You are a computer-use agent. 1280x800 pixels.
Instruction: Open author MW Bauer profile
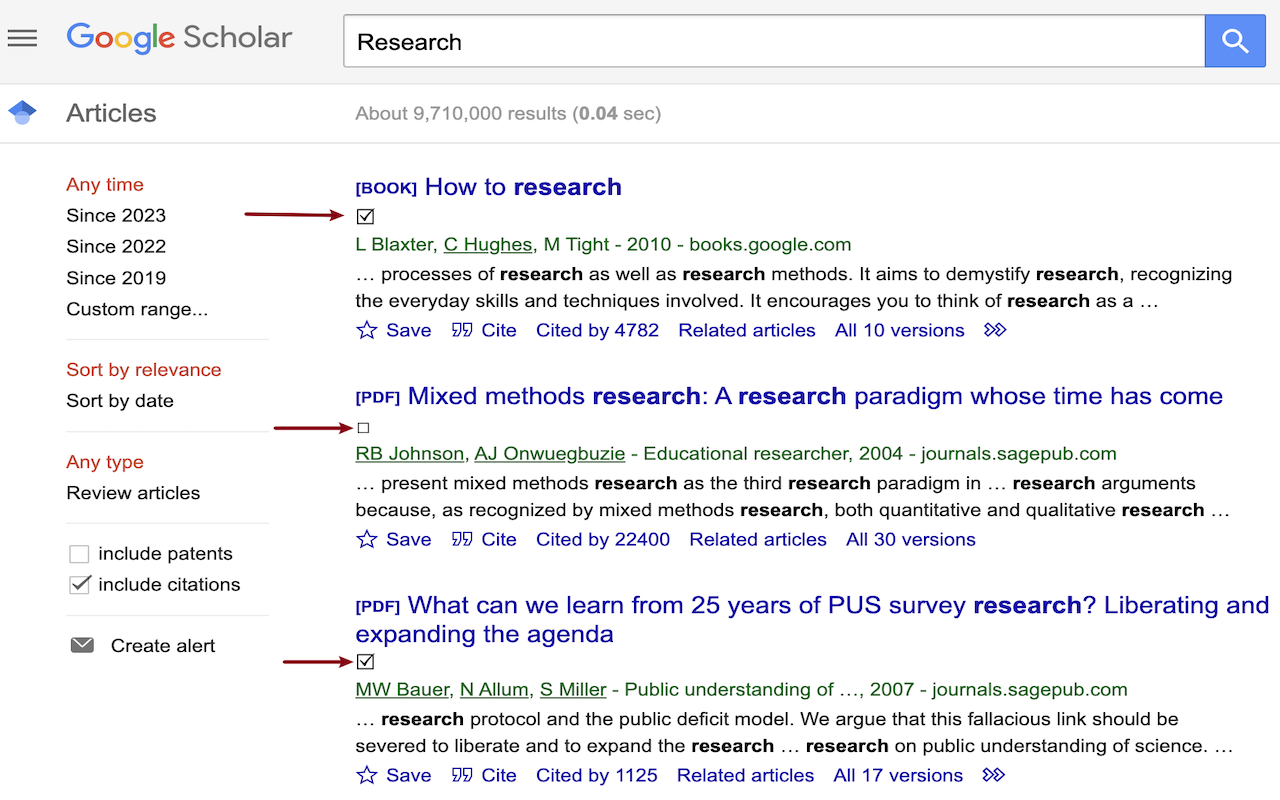point(403,689)
